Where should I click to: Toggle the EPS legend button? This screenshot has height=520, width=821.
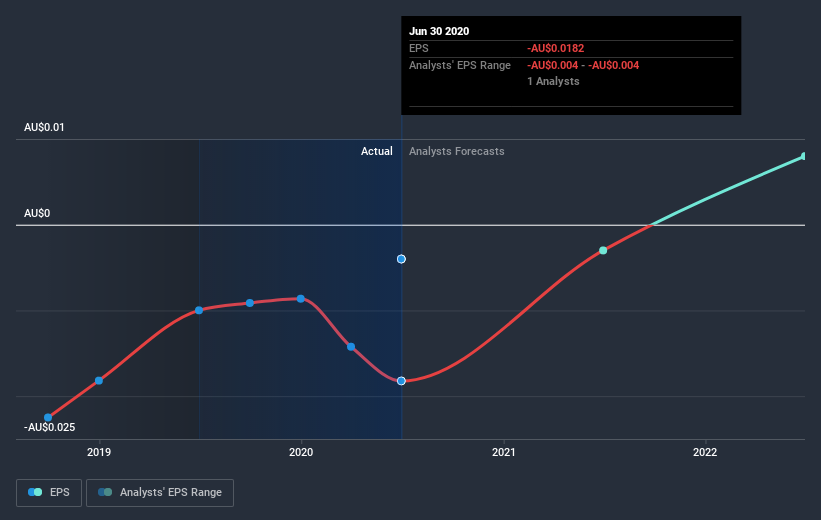[49, 493]
